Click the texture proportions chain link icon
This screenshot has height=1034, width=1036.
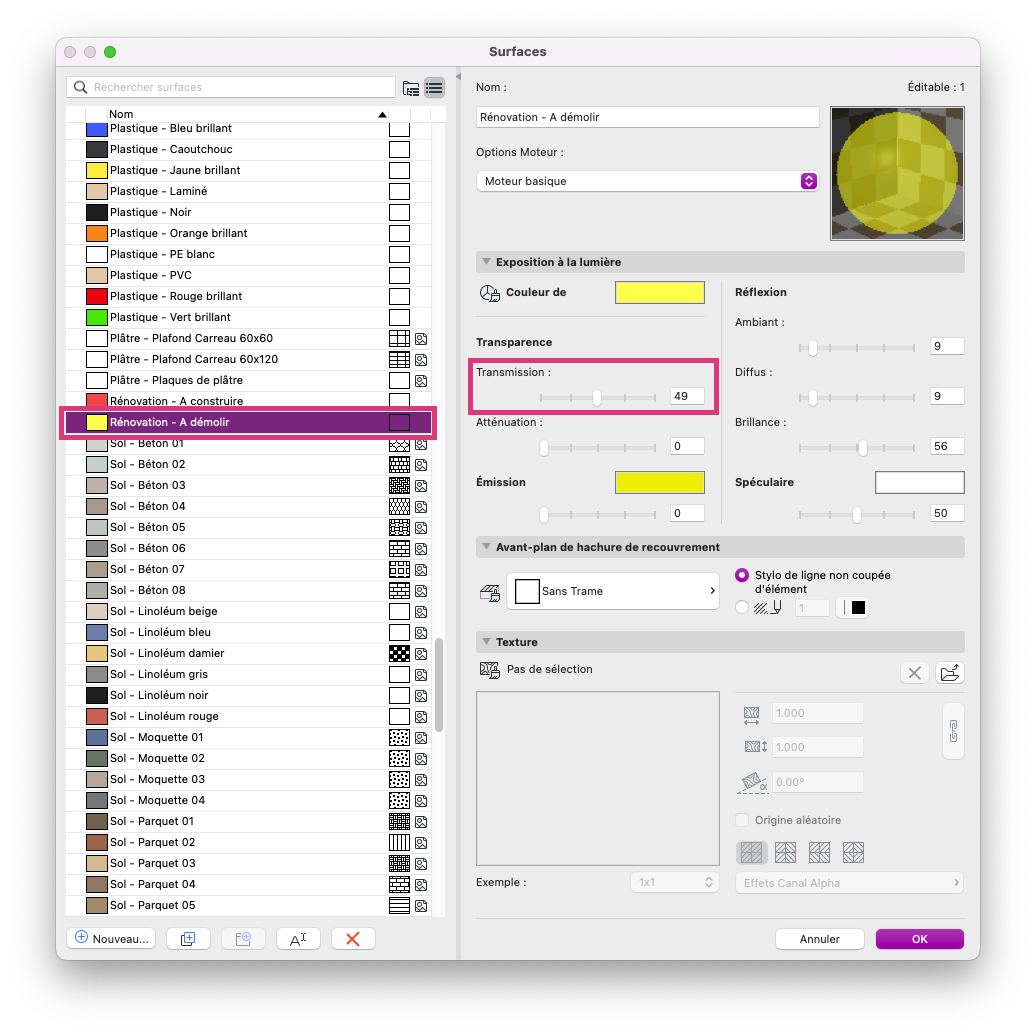coord(953,731)
